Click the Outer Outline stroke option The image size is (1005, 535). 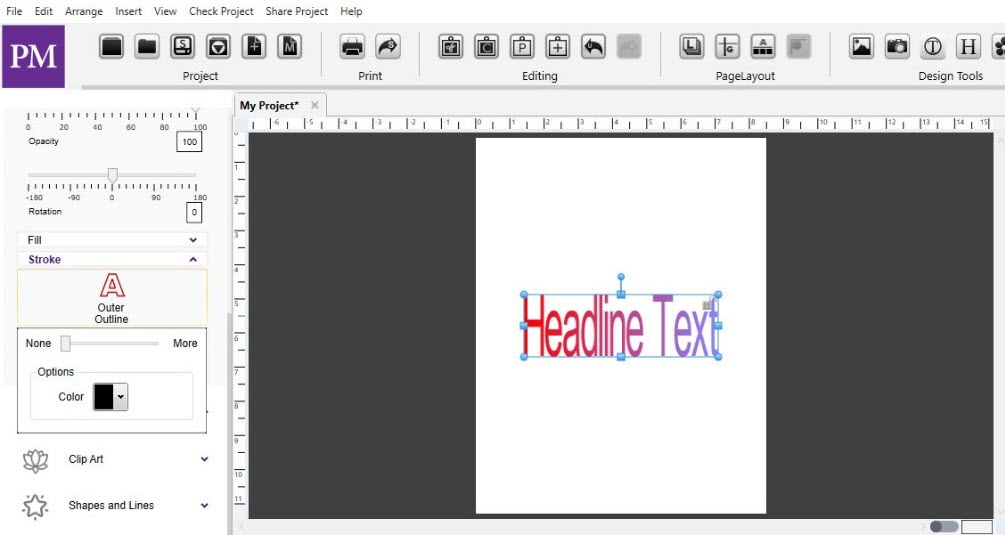[112, 299]
